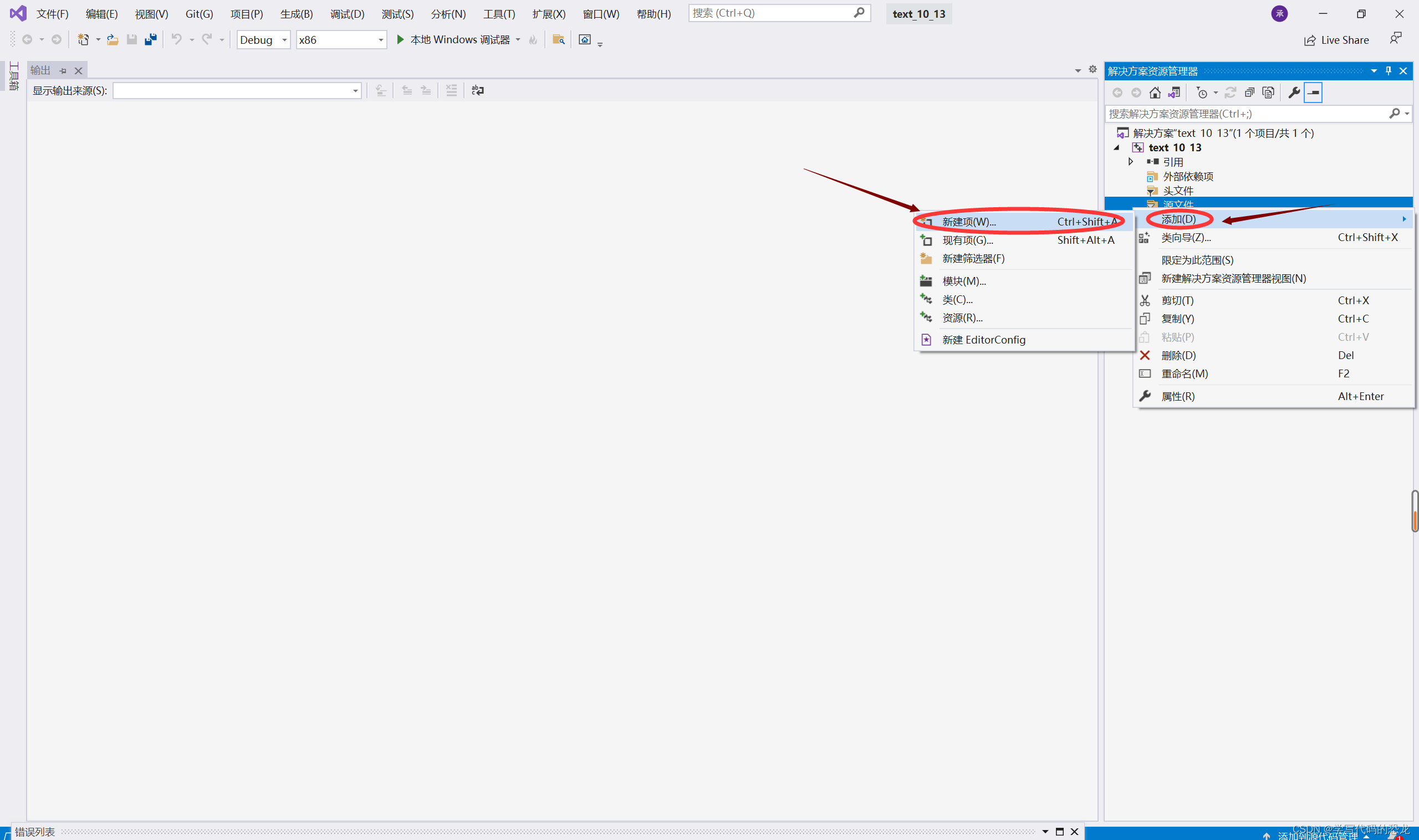Open the Debug configuration dropdown
1419x840 pixels.
(263, 40)
